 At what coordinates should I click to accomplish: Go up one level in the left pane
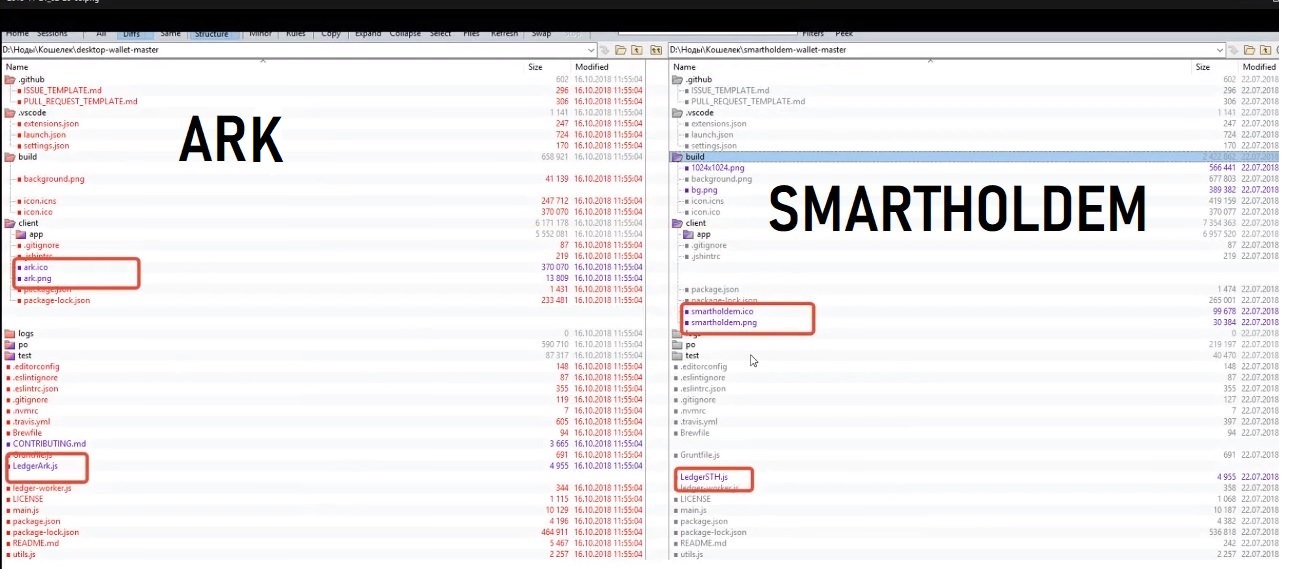click(636, 49)
